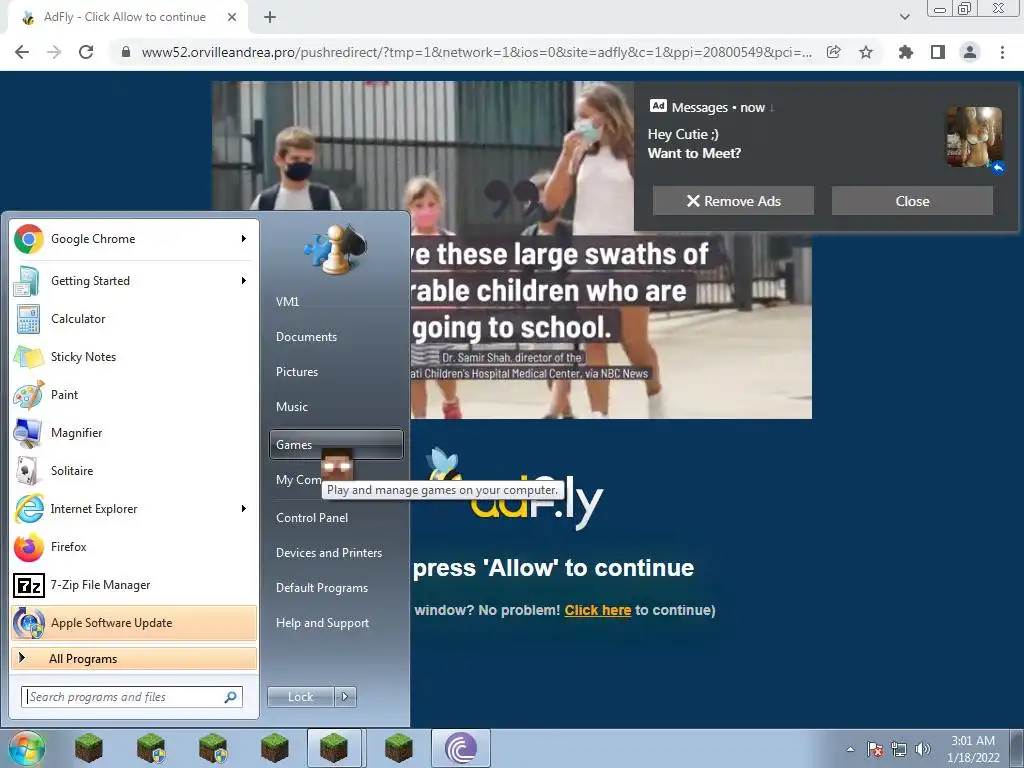Screen dimensions: 1024x768
Task: Click the highlighted active grass block taskbar button
Action: [x=334, y=748]
